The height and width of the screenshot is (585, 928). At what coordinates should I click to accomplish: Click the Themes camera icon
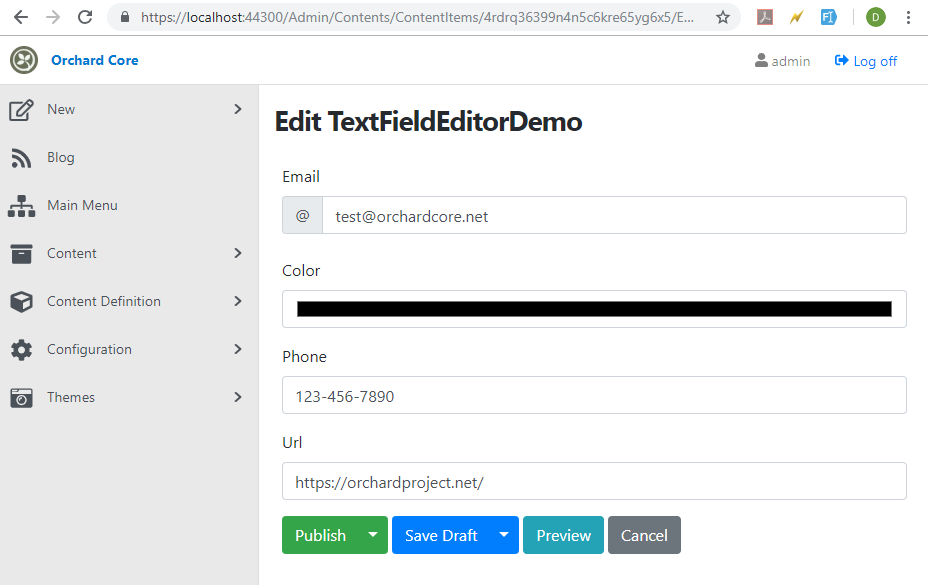point(21,397)
